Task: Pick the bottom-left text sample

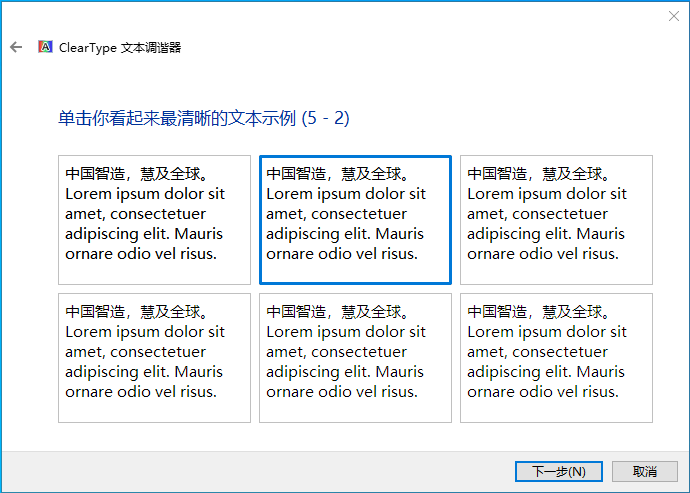Action: coord(154,357)
